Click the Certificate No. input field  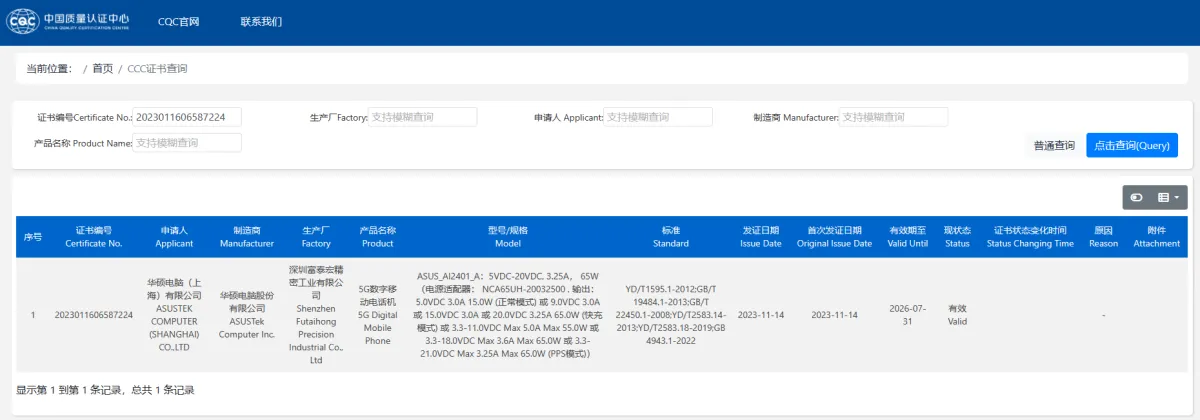point(187,117)
